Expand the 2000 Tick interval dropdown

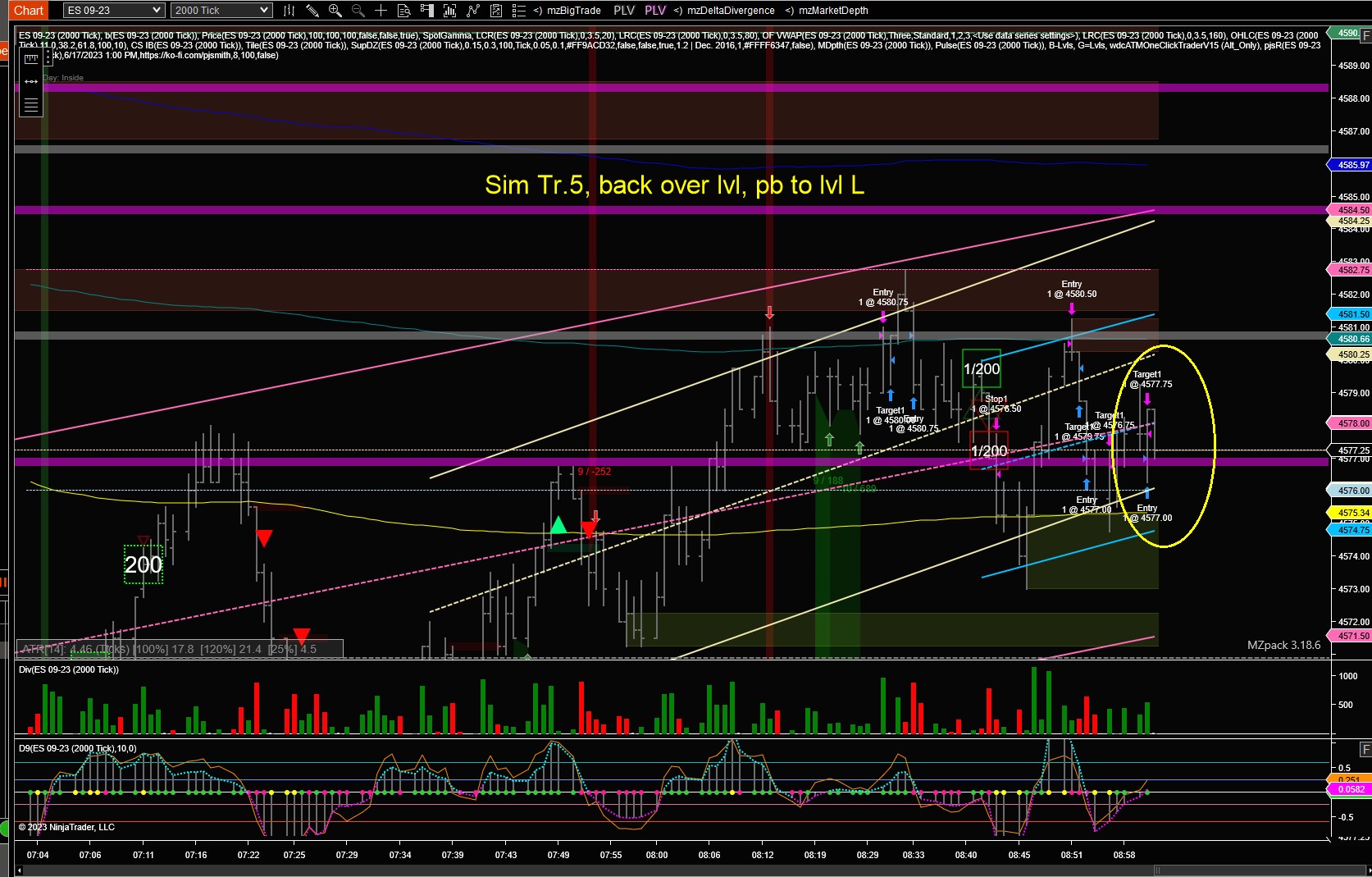pyautogui.click(x=221, y=11)
